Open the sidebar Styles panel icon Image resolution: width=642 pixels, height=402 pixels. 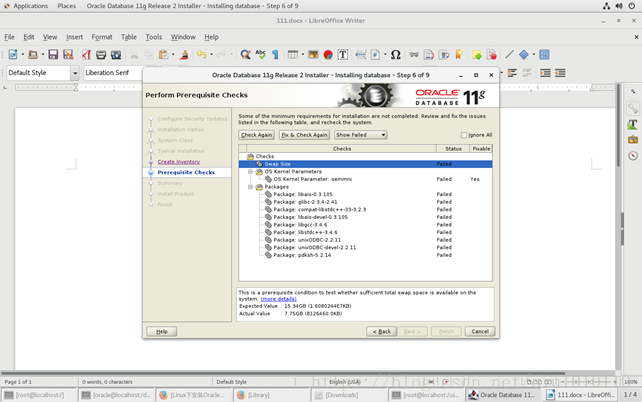coord(633,124)
